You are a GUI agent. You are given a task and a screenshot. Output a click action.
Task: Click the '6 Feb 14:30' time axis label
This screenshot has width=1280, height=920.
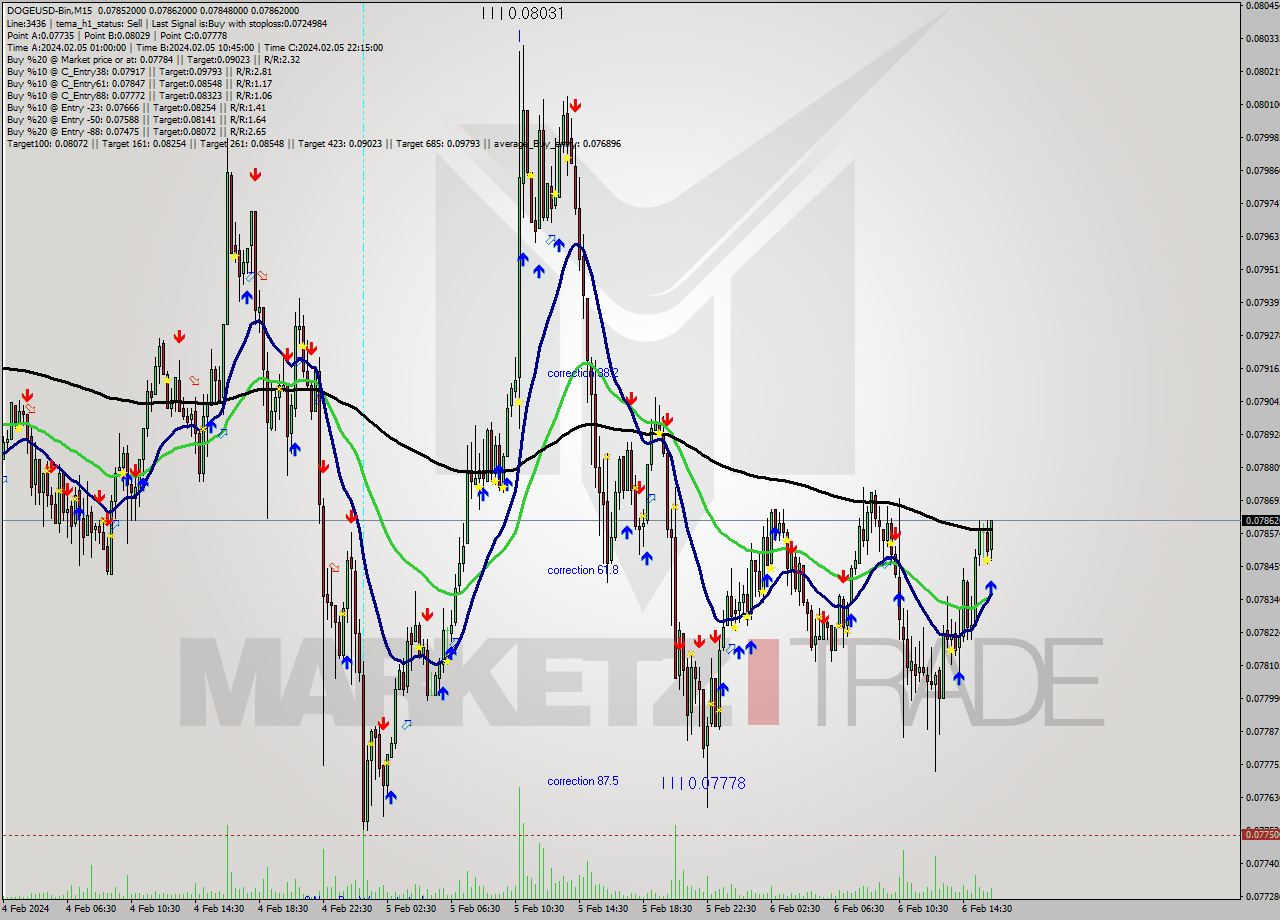coord(986,909)
